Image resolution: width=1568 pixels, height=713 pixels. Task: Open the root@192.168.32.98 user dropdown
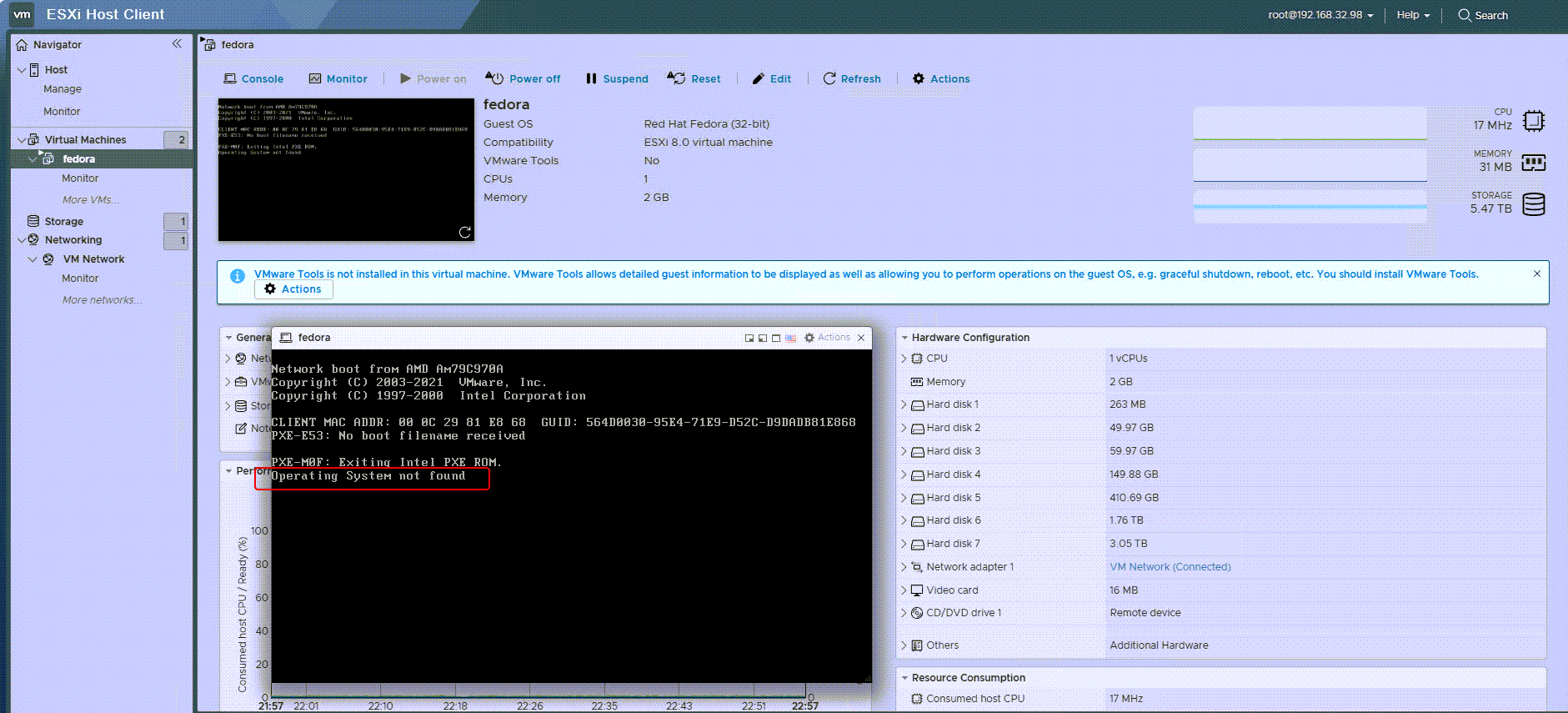pyautogui.click(x=1321, y=15)
